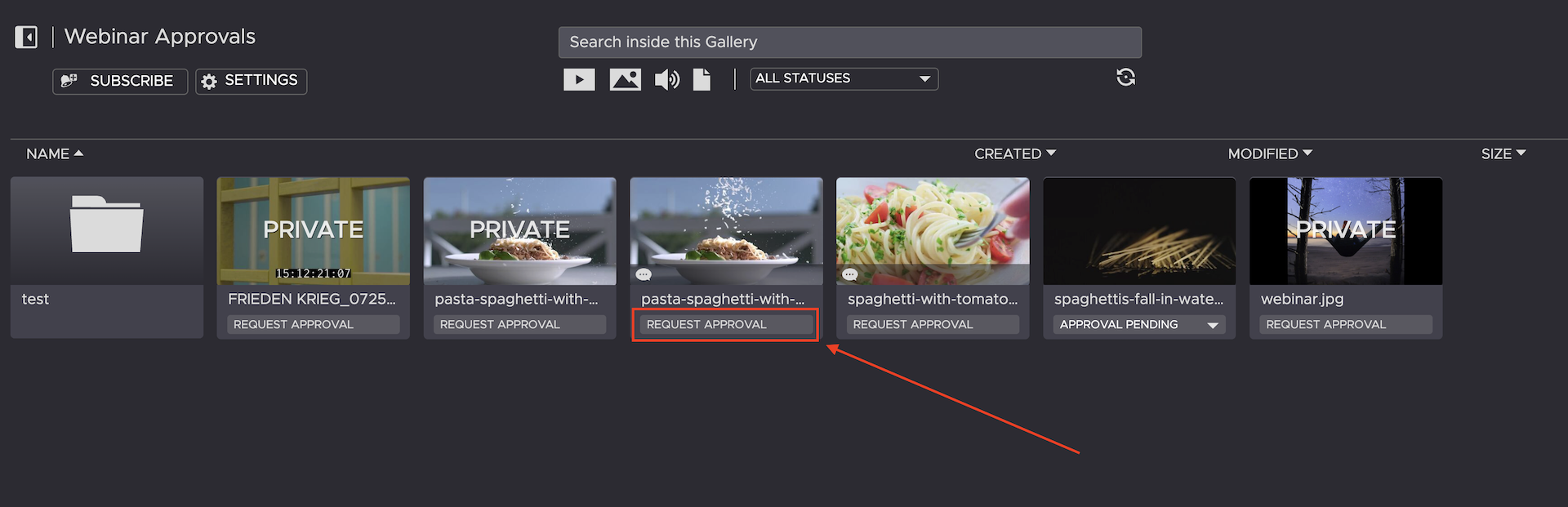This screenshot has height=507, width=1568.
Task: Open the ALL STATUSES dropdown
Action: pos(844,78)
